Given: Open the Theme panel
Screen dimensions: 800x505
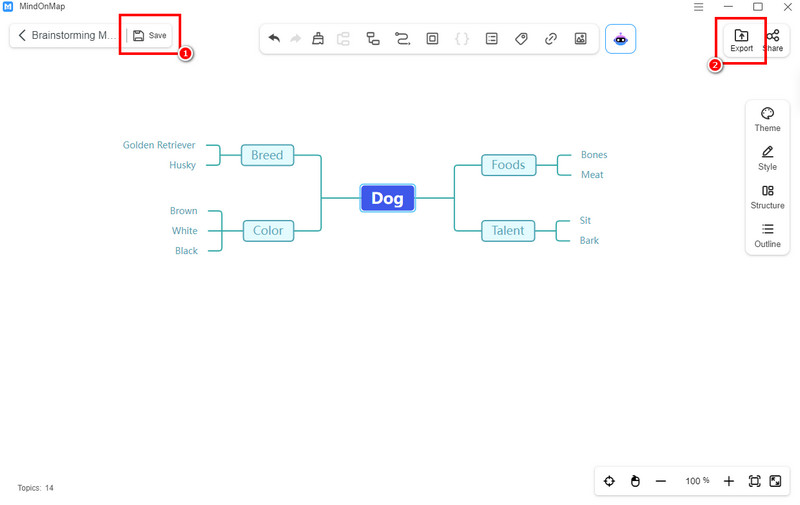Looking at the screenshot, I should pyautogui.click(x=767, y=120).
